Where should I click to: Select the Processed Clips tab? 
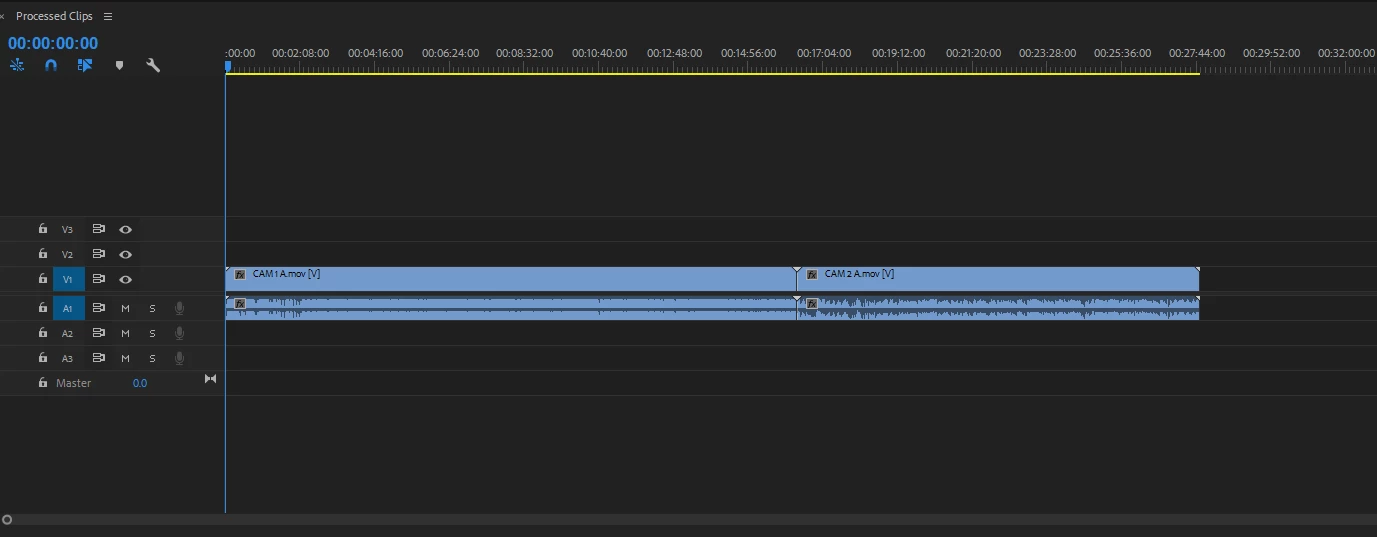(x=54, y=16)
